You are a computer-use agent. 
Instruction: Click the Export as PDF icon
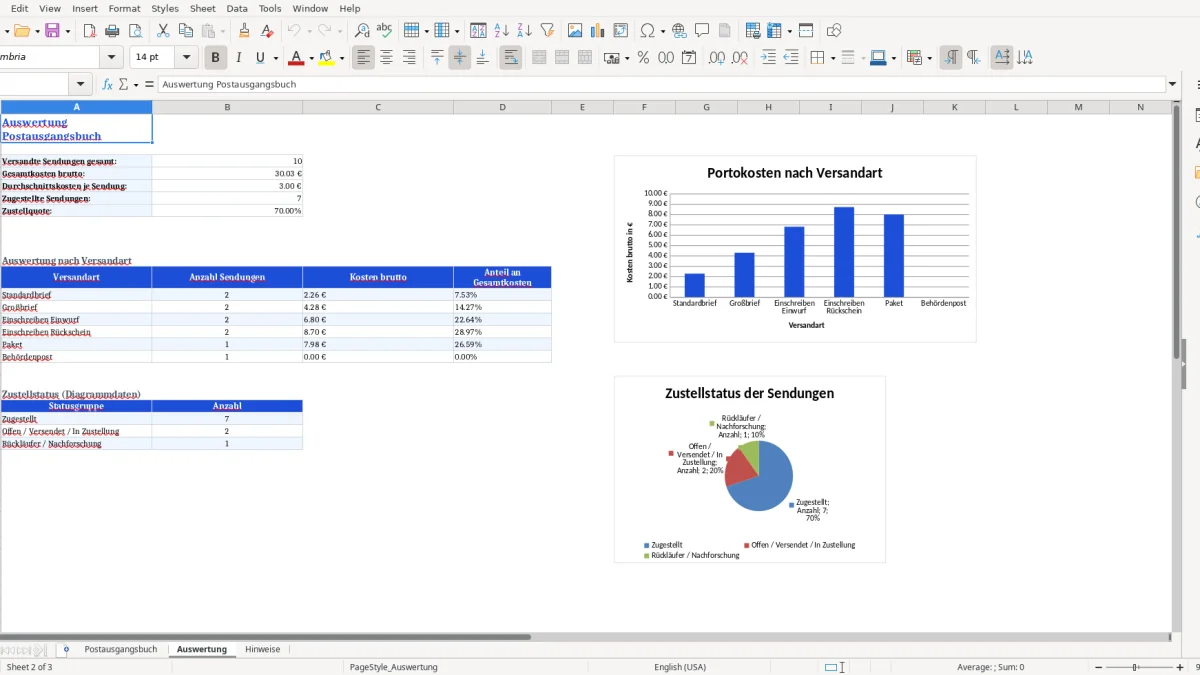pos(89,31)
